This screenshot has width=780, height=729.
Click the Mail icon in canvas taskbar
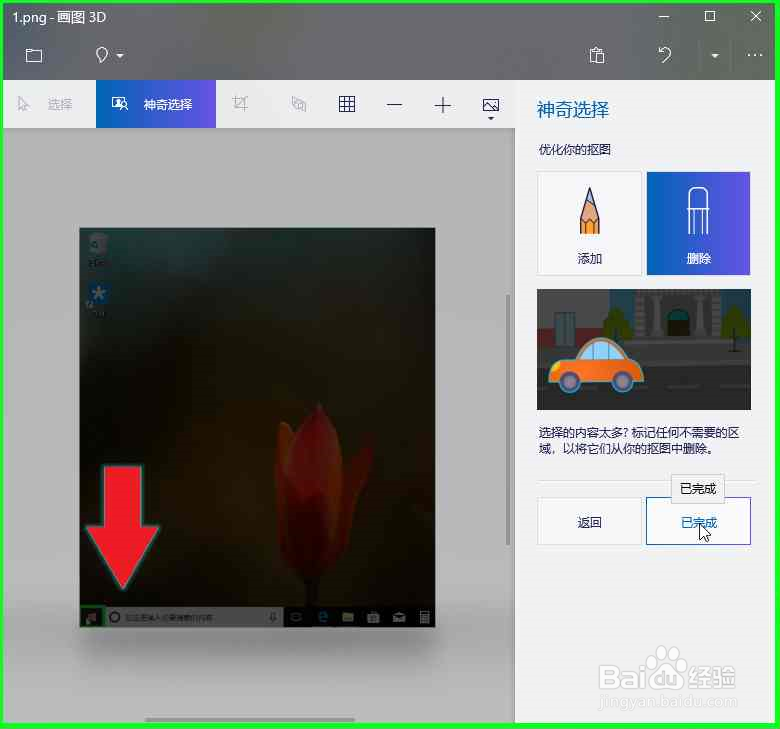[x=399, y=618]
